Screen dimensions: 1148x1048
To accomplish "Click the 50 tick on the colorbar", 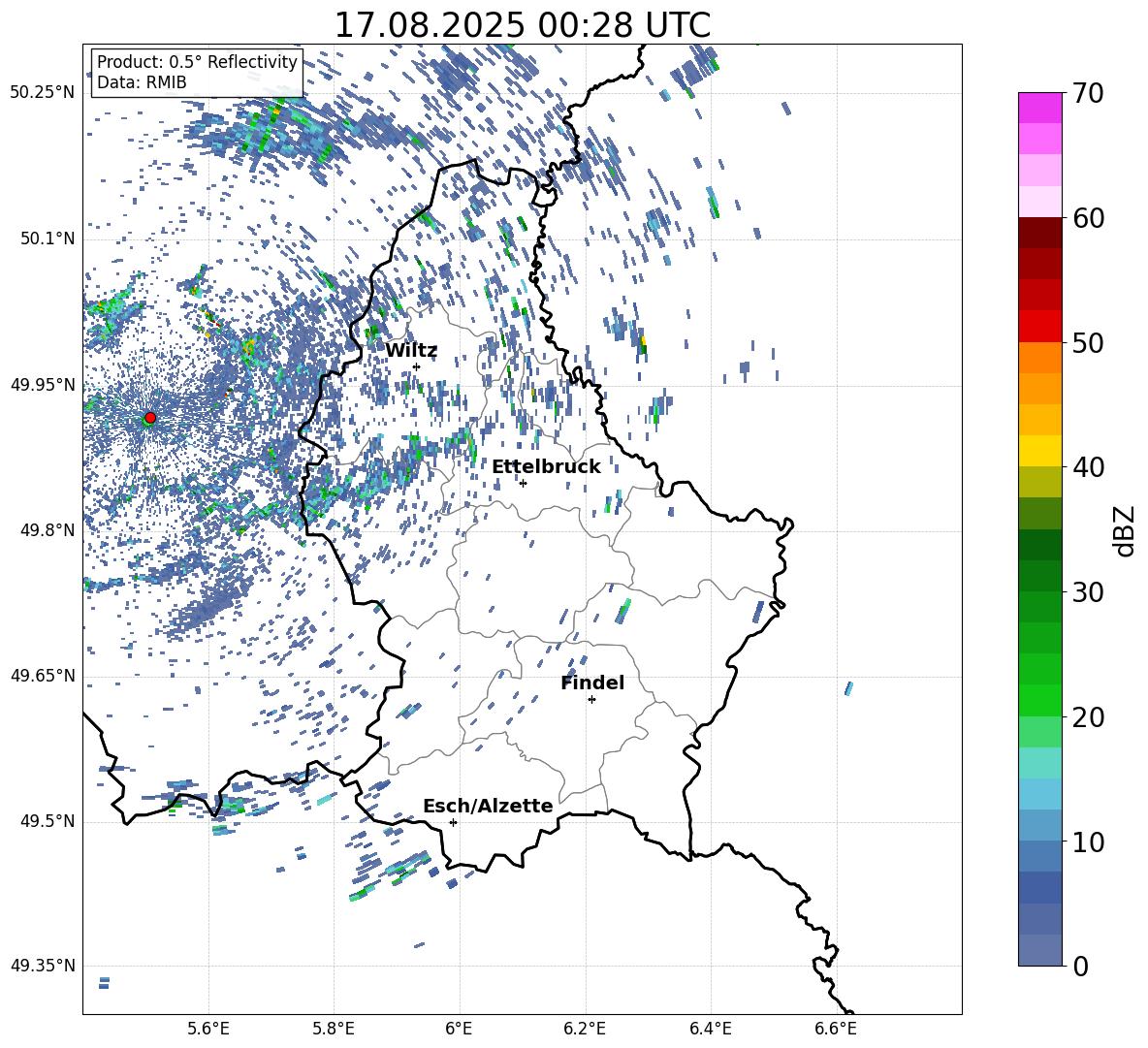I will pyautogui.click(x=1087, y=342).
